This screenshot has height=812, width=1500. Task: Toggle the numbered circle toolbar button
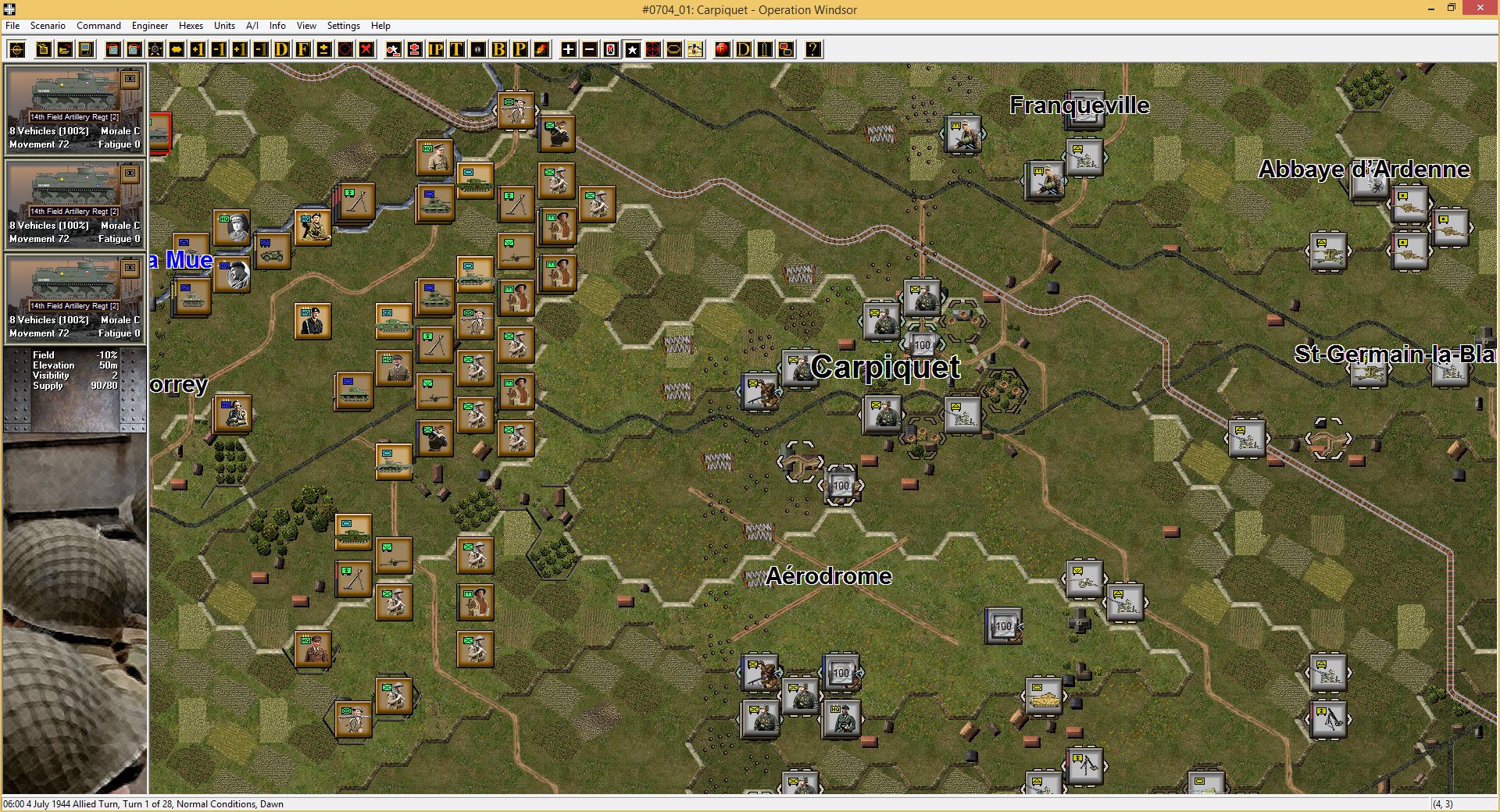click(x=478, y=50)
